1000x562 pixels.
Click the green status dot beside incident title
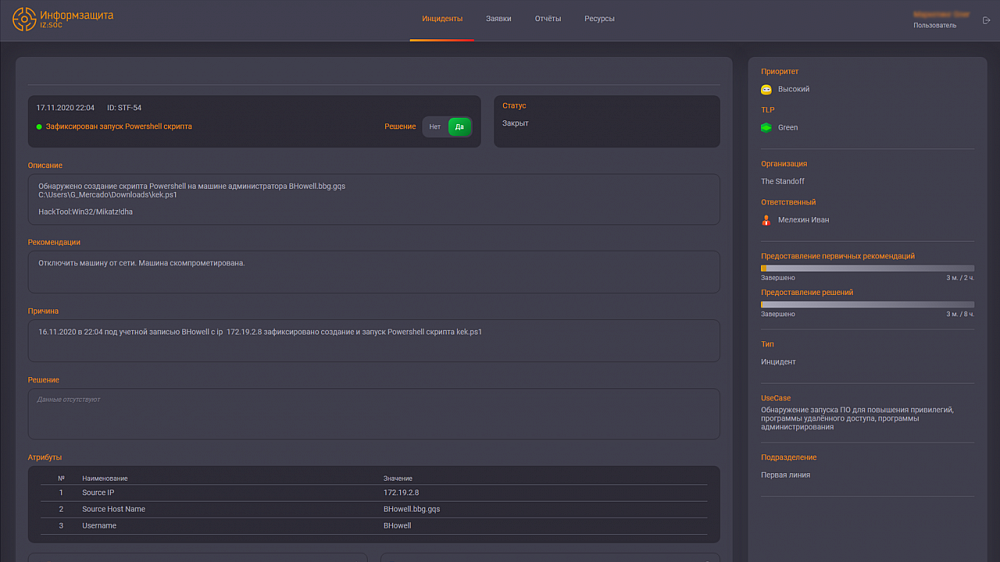39,127
